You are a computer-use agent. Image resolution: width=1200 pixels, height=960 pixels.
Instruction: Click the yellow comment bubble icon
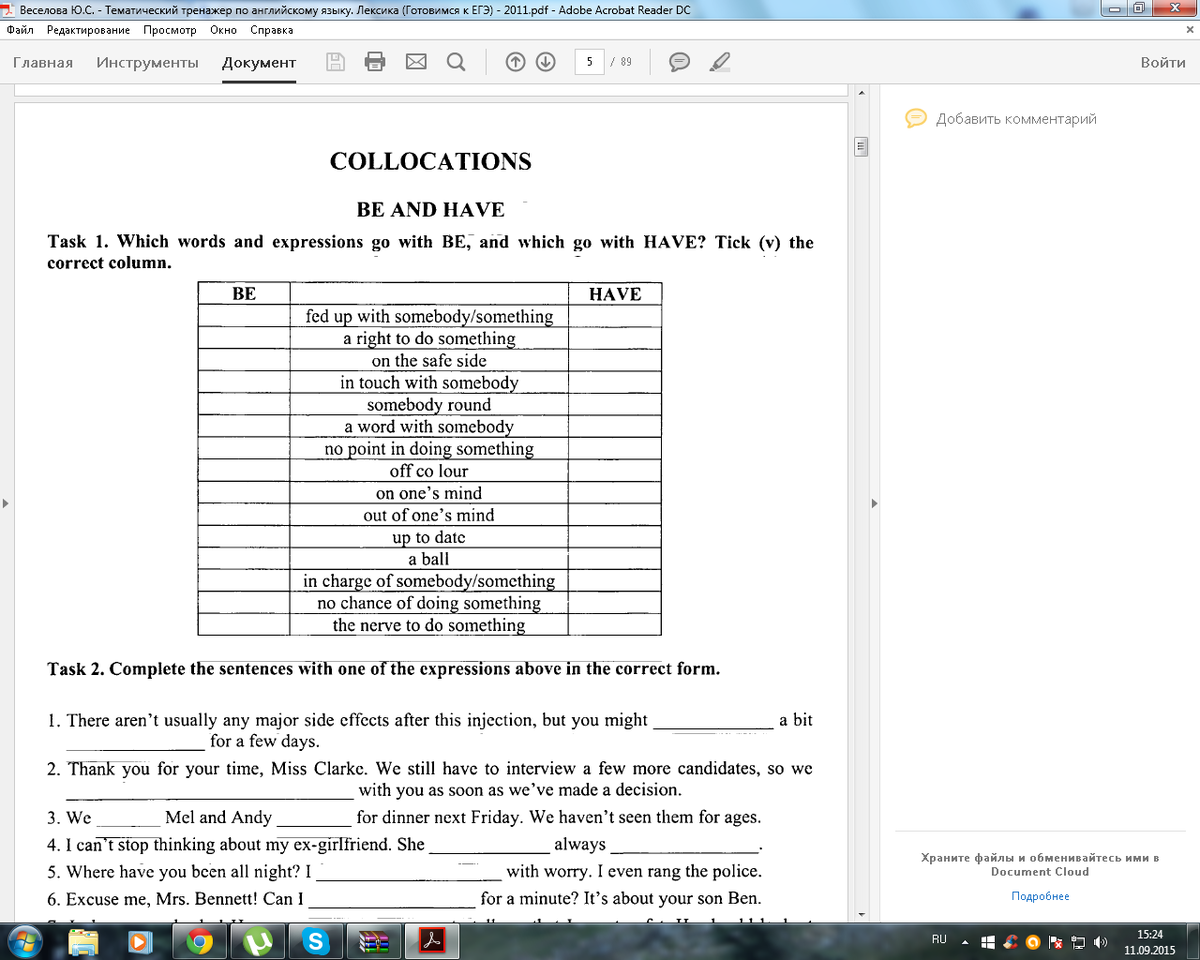[x=915, y=118]
